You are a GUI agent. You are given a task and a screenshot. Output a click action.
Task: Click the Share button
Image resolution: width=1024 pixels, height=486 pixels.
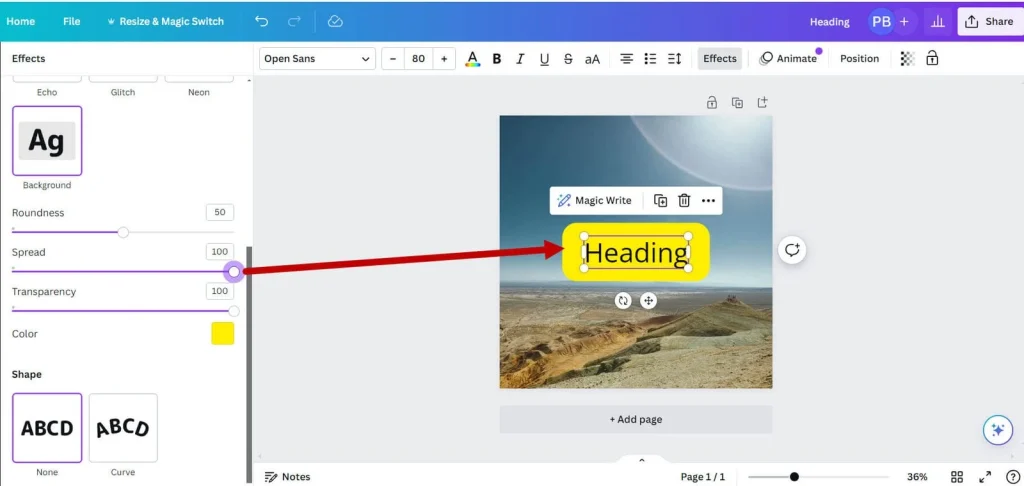coord(989,21)
